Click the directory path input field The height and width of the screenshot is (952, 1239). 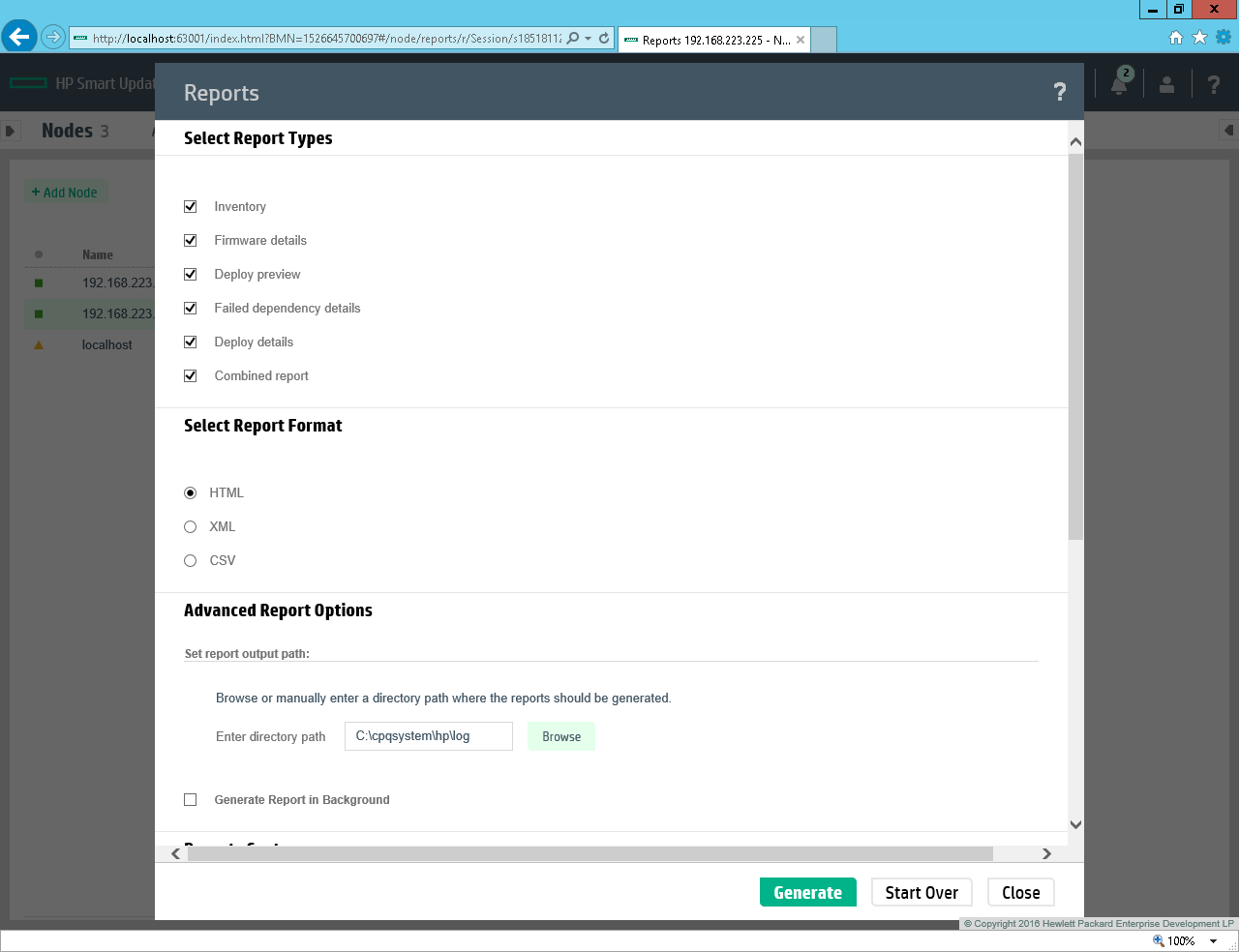coord(428,736)
